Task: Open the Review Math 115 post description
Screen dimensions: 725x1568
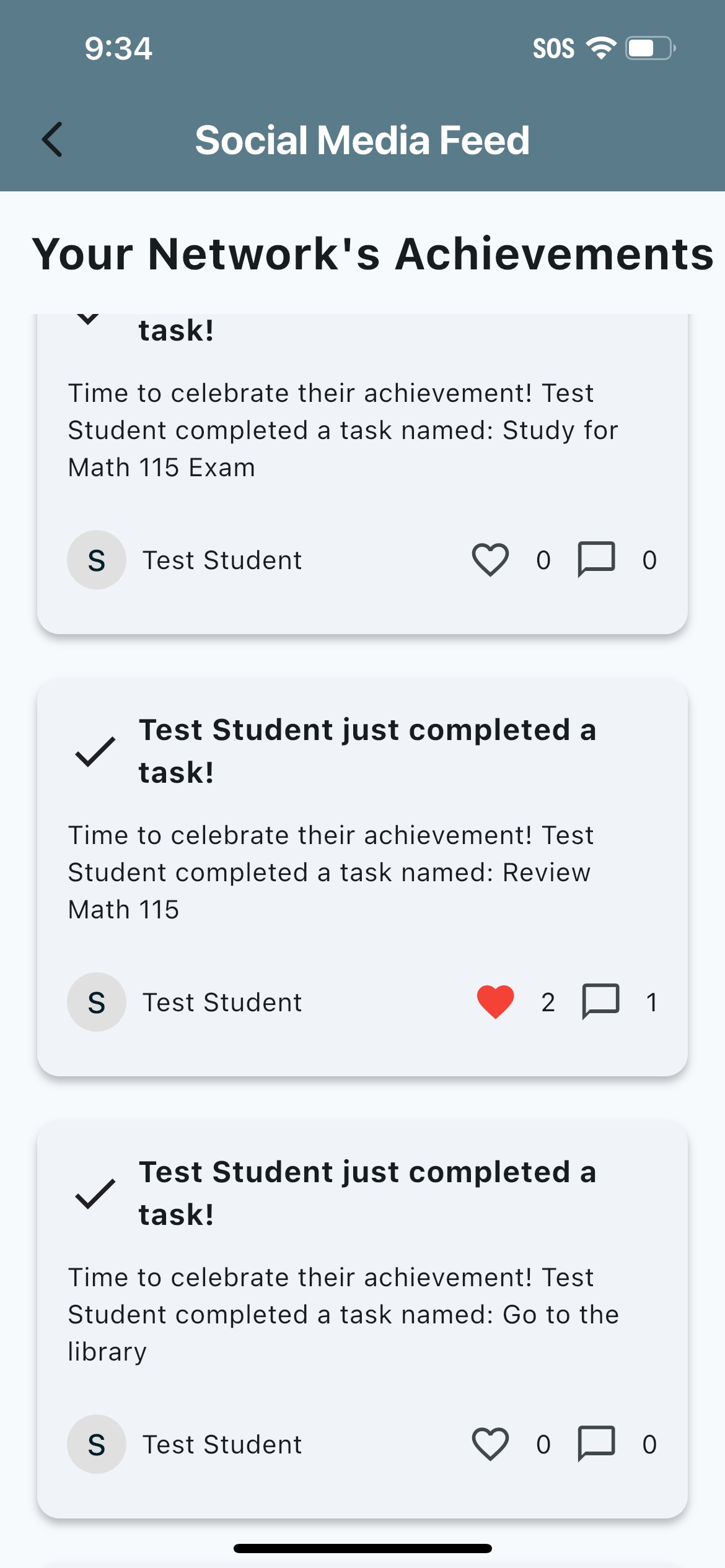Action: 330,873
